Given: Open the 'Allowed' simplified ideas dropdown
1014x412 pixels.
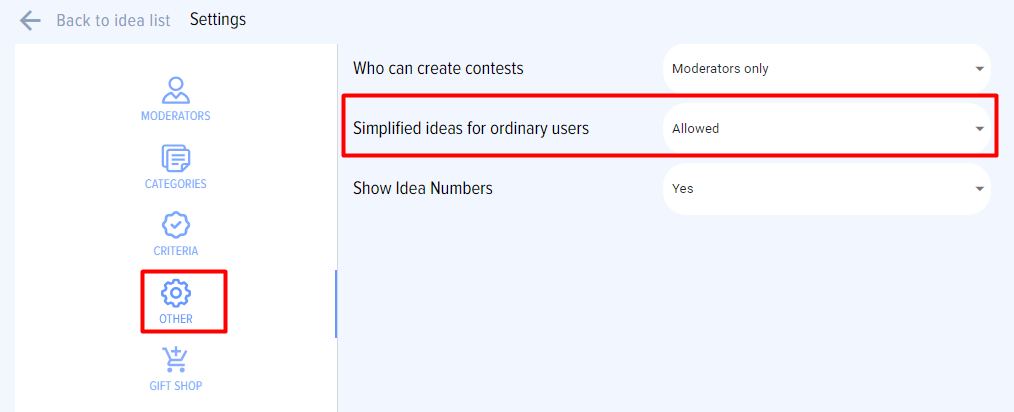Looking at the screenshot, I should pyautogui.click(x=820, y=129).
